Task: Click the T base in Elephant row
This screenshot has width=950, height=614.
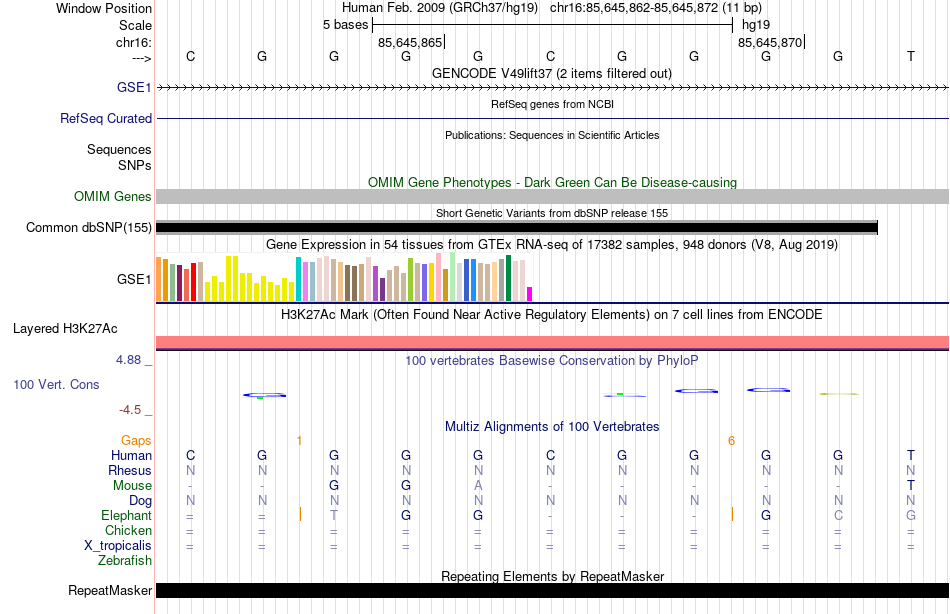Action: pyautogui.click(x=334, y=515)
